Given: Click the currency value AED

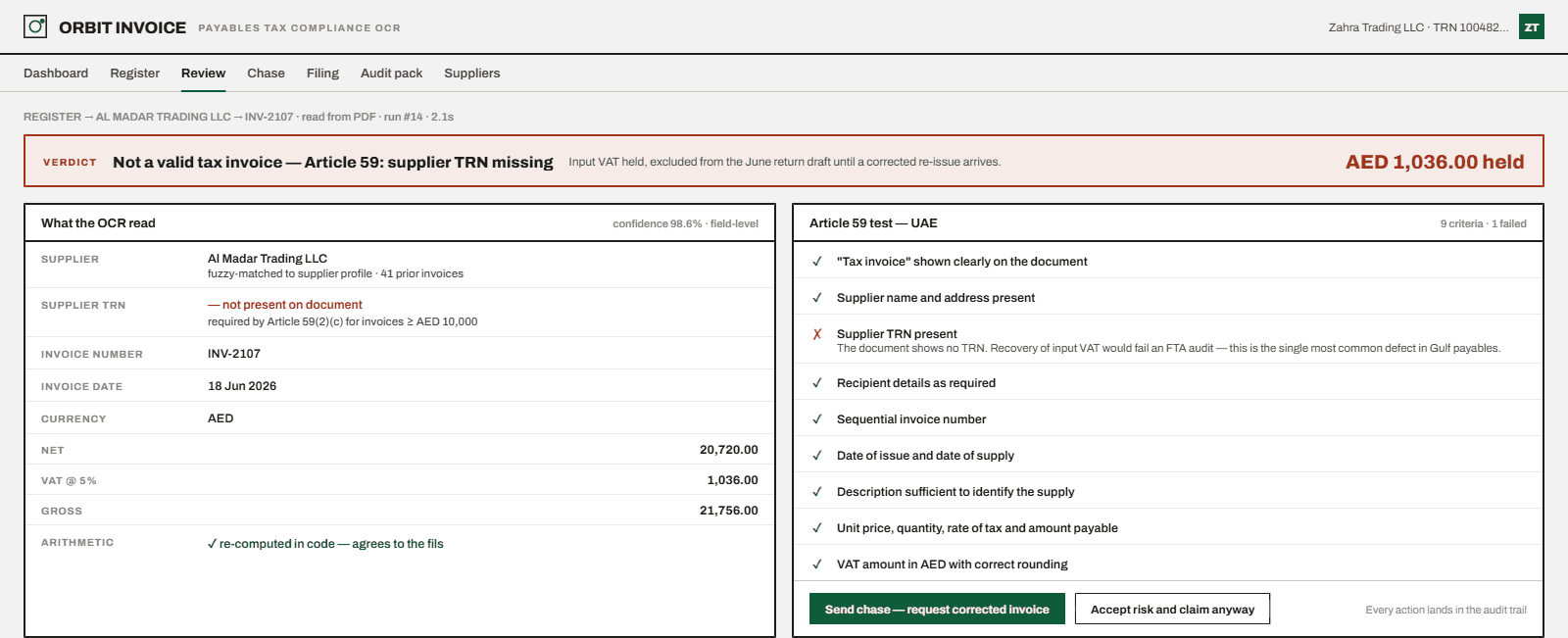Looking at the screenshot, I should (220, 418).
